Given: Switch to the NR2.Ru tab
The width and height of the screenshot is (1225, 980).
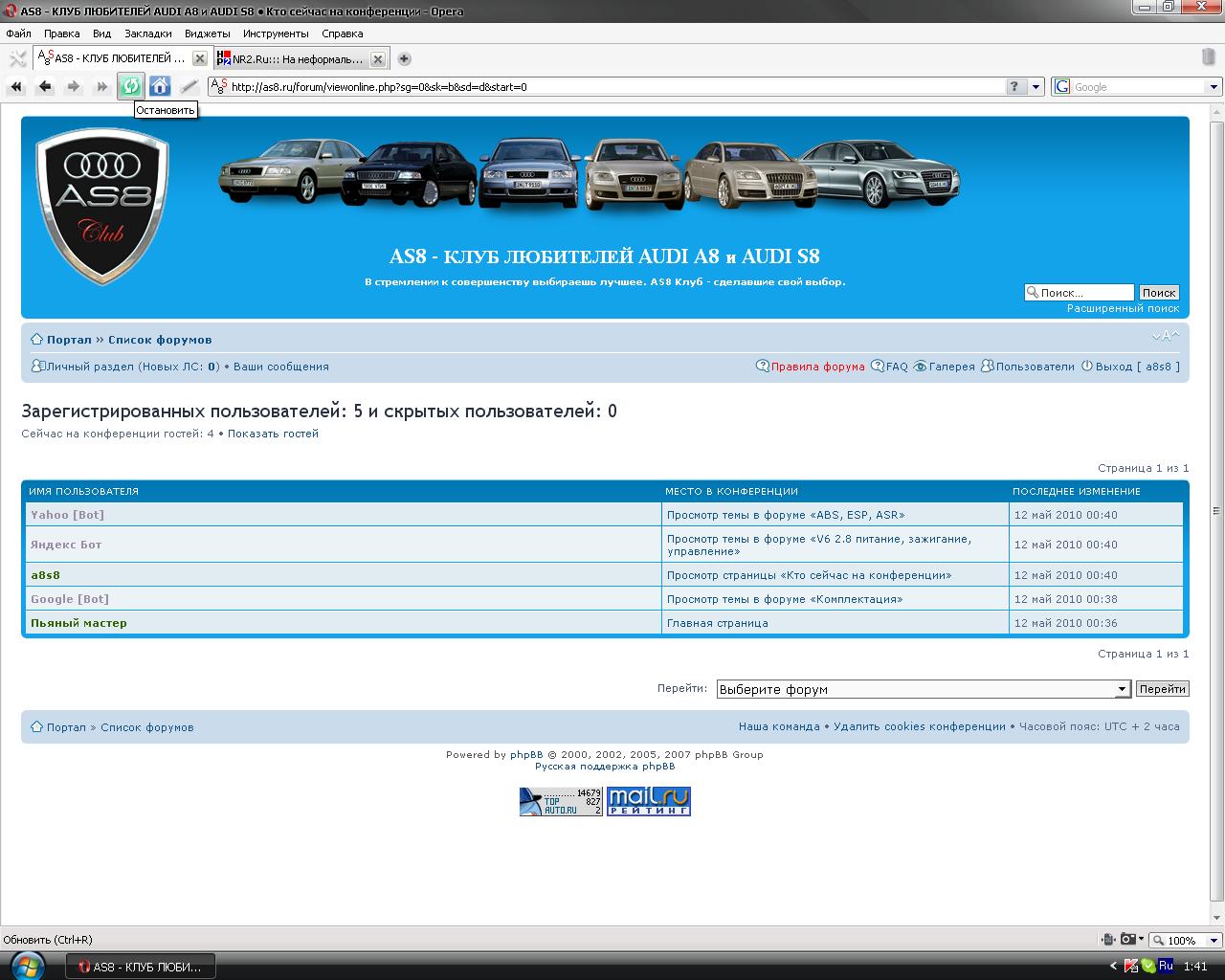Looking at the screenshot, I should pyautogui.click(x=297, y=59).
